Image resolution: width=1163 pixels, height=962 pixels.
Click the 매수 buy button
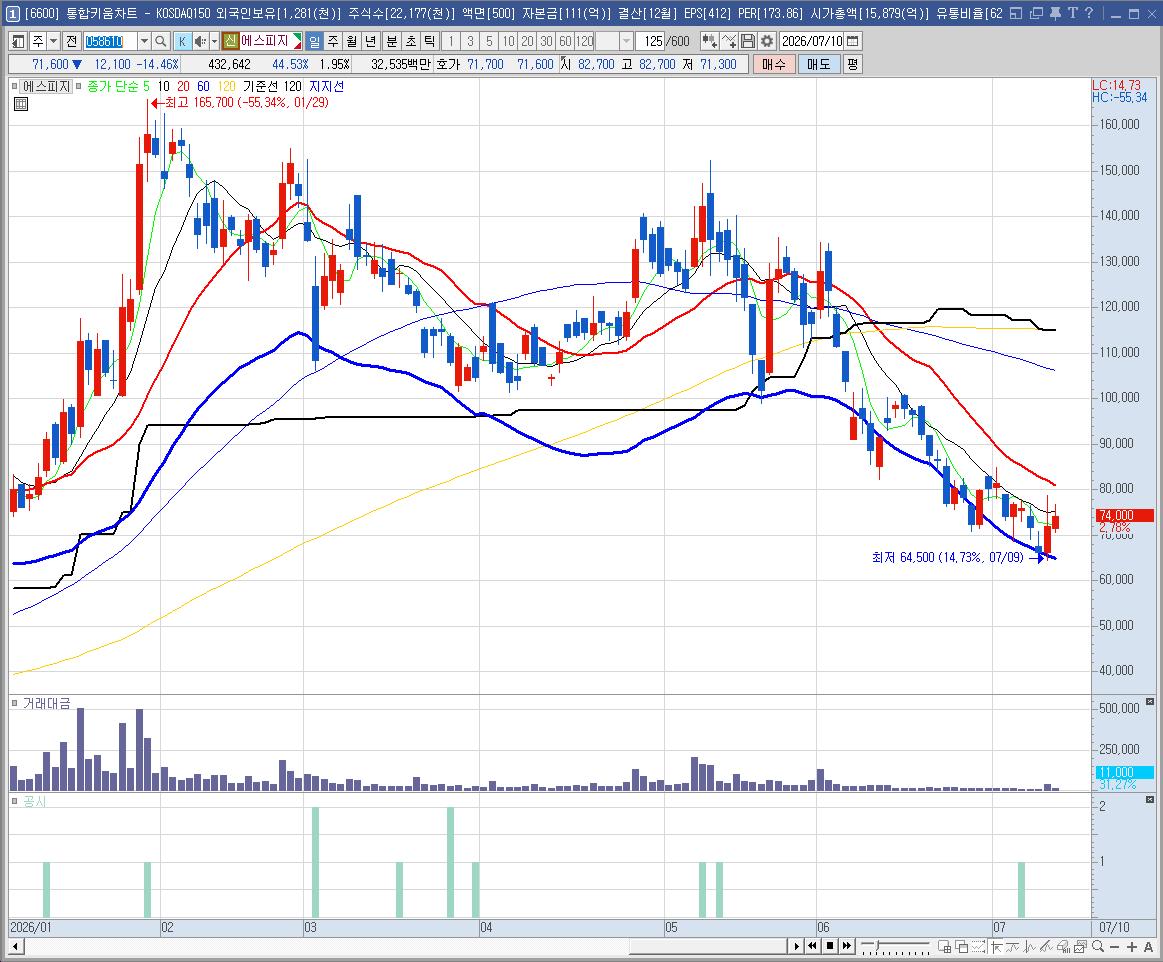pos(774,65)
